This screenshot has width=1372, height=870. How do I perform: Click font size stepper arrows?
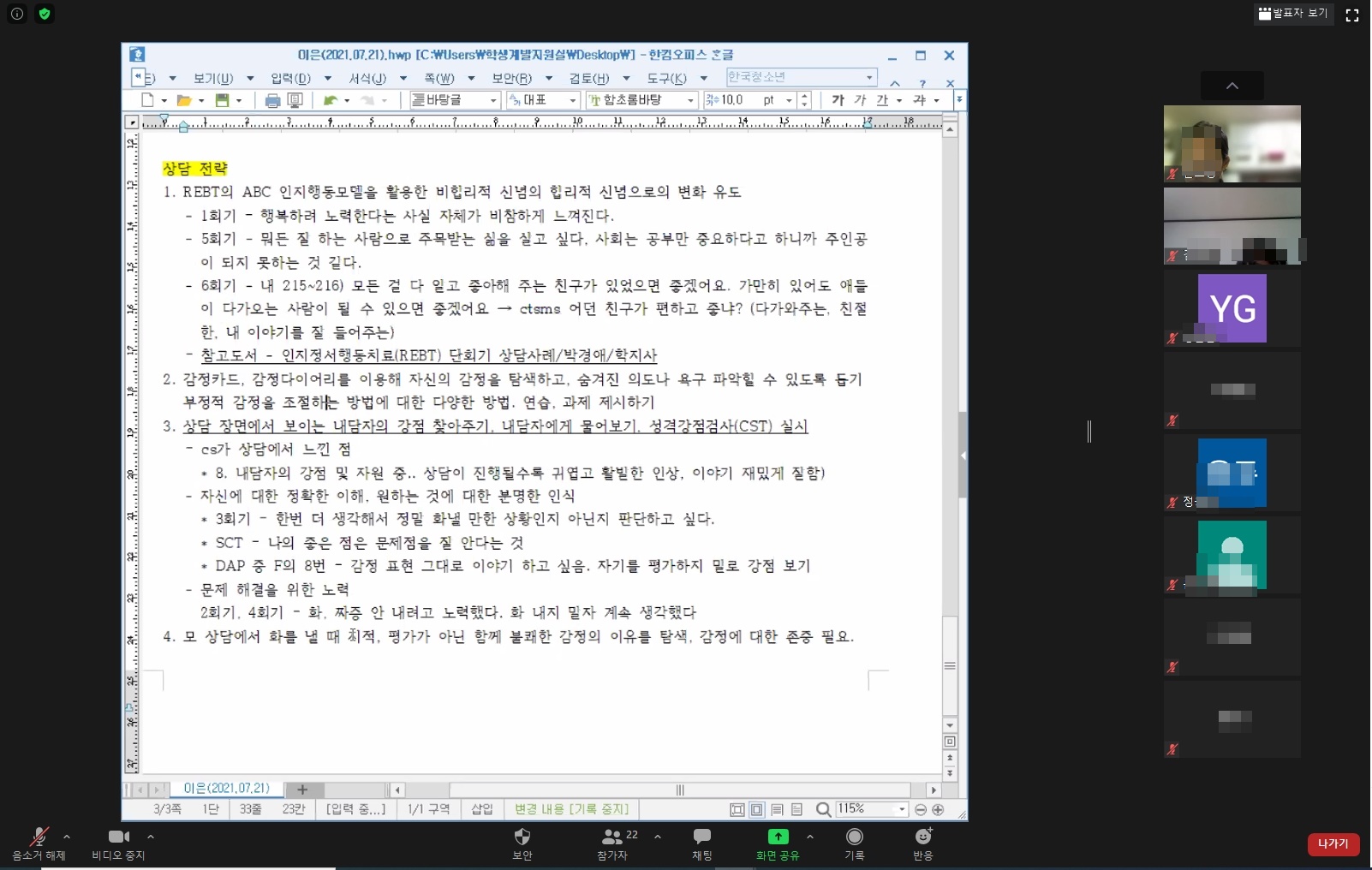coord(804,100)
